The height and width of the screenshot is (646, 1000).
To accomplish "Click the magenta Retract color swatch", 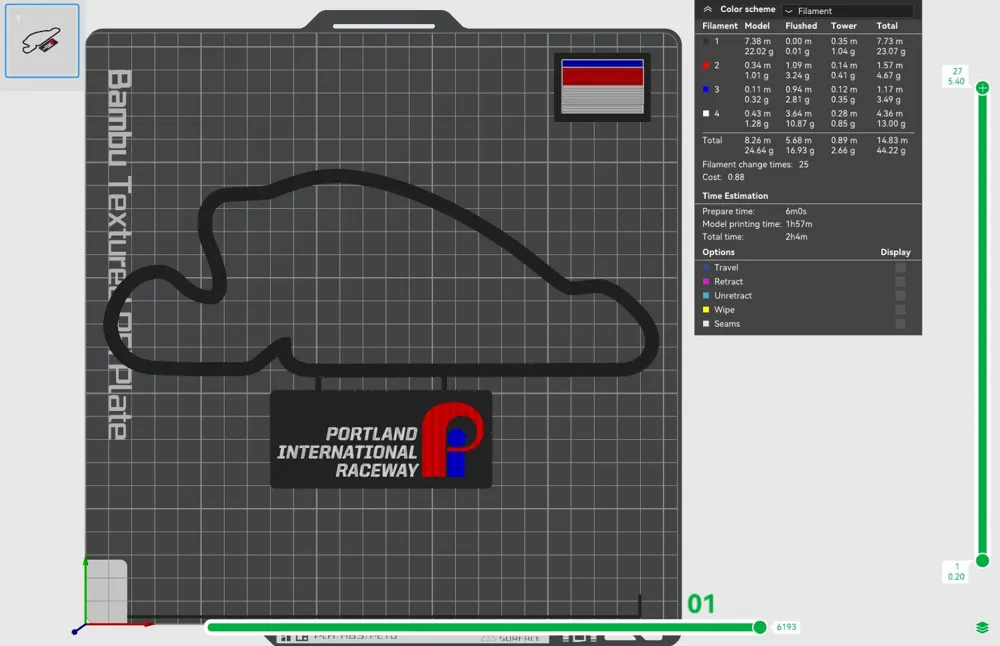I will 707,282.
